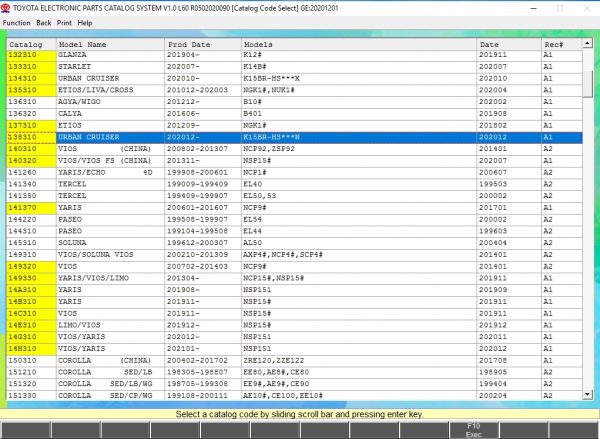Select the VIOS/SOLUNA VIOS row
The width and height of the screenshot is (600, 439).
294,255
